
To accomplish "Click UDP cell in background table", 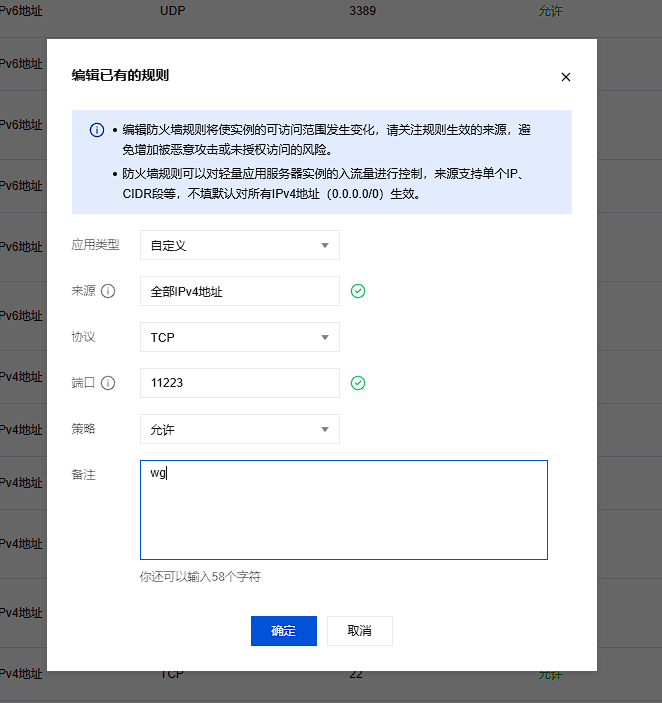I will click(x=173, y=11).
